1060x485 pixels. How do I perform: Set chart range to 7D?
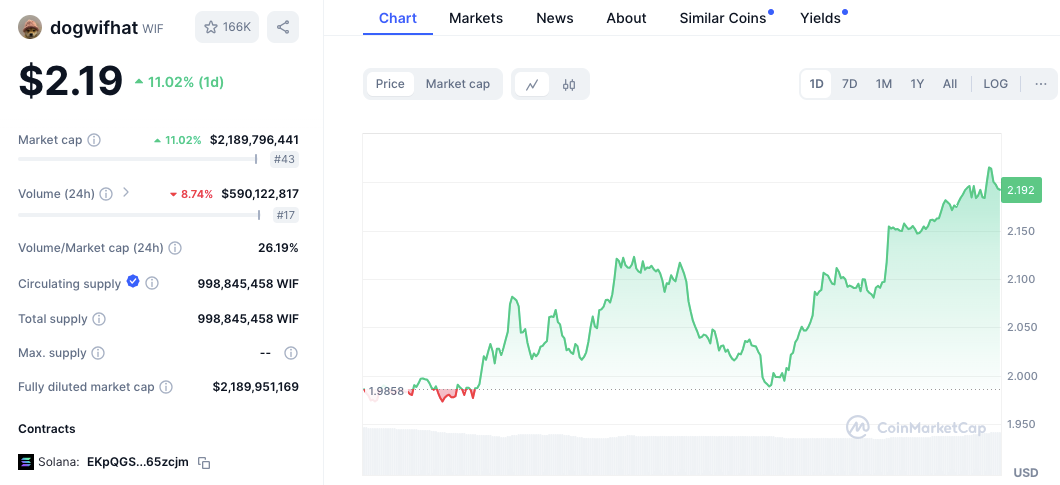click(849, 84)
